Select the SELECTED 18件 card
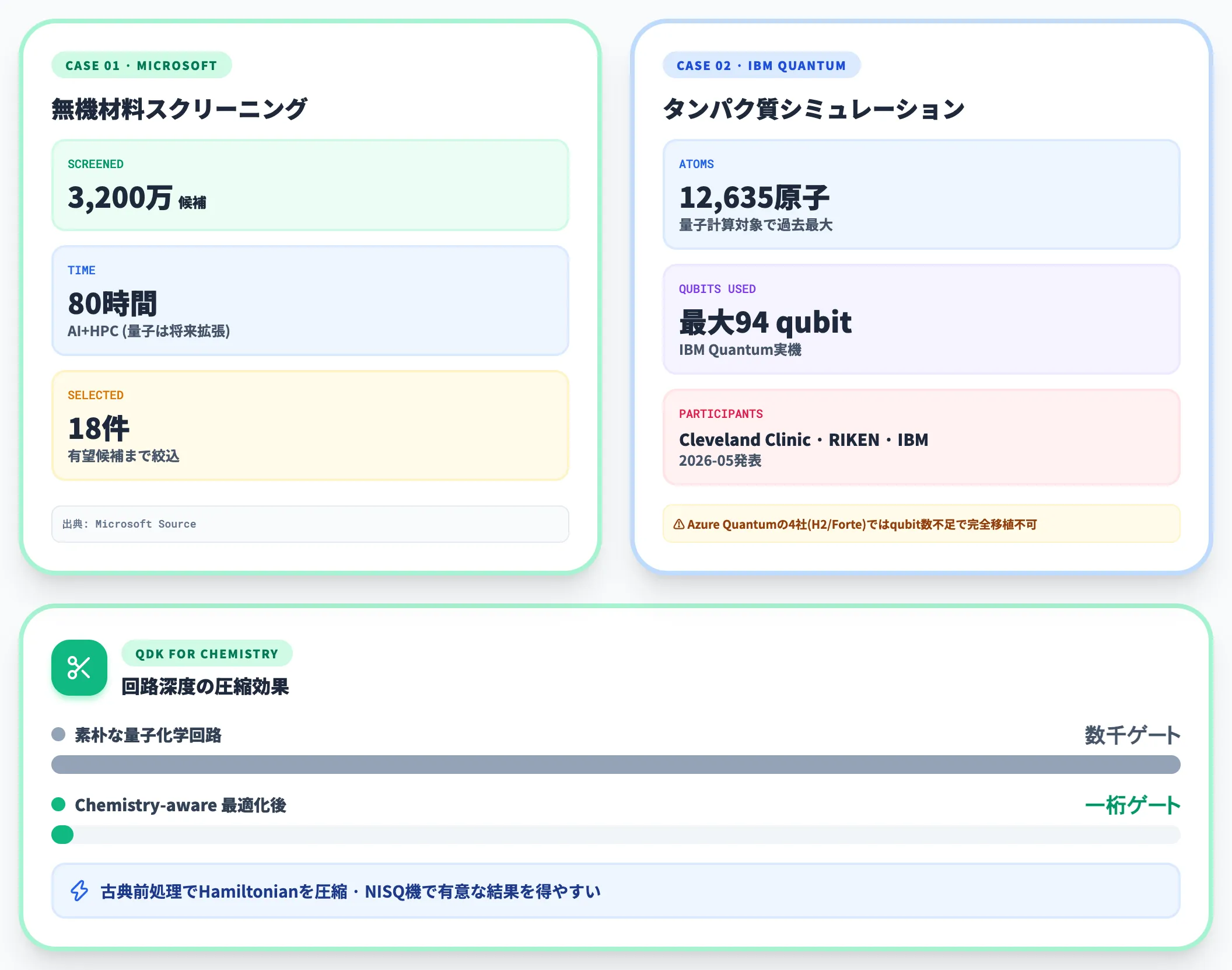1232x970 pixels. click(x=310, y=425)
